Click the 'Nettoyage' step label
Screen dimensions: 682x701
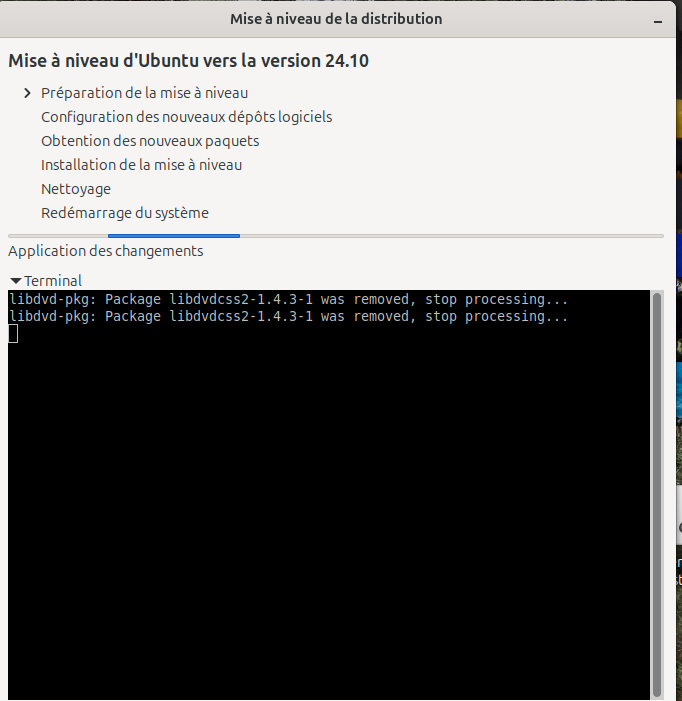coord(76,189)
